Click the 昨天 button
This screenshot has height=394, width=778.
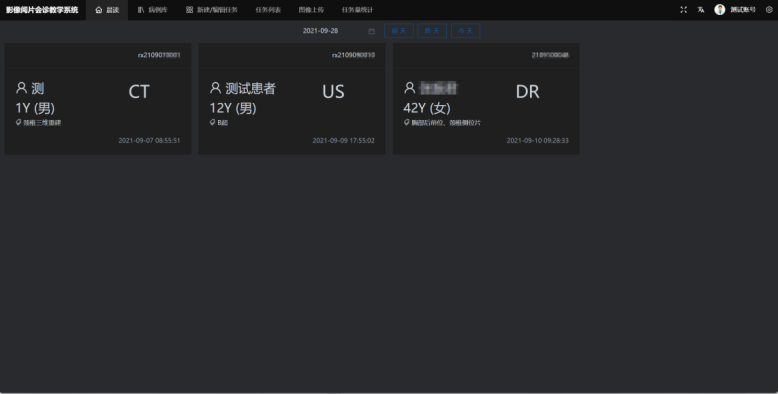pos(432,31)
